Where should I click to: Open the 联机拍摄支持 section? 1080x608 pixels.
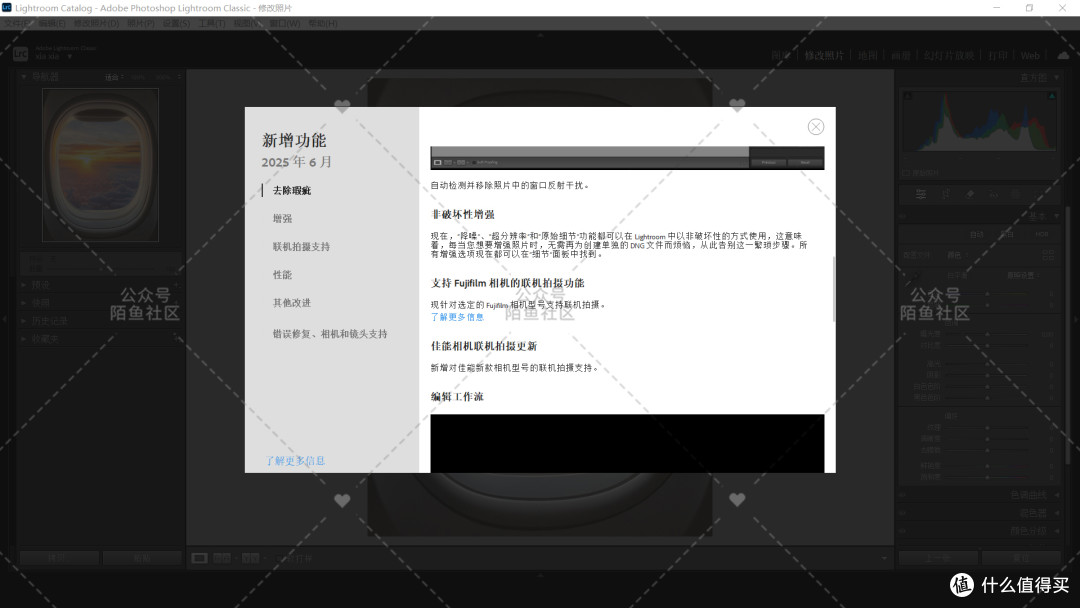(301, 247)
